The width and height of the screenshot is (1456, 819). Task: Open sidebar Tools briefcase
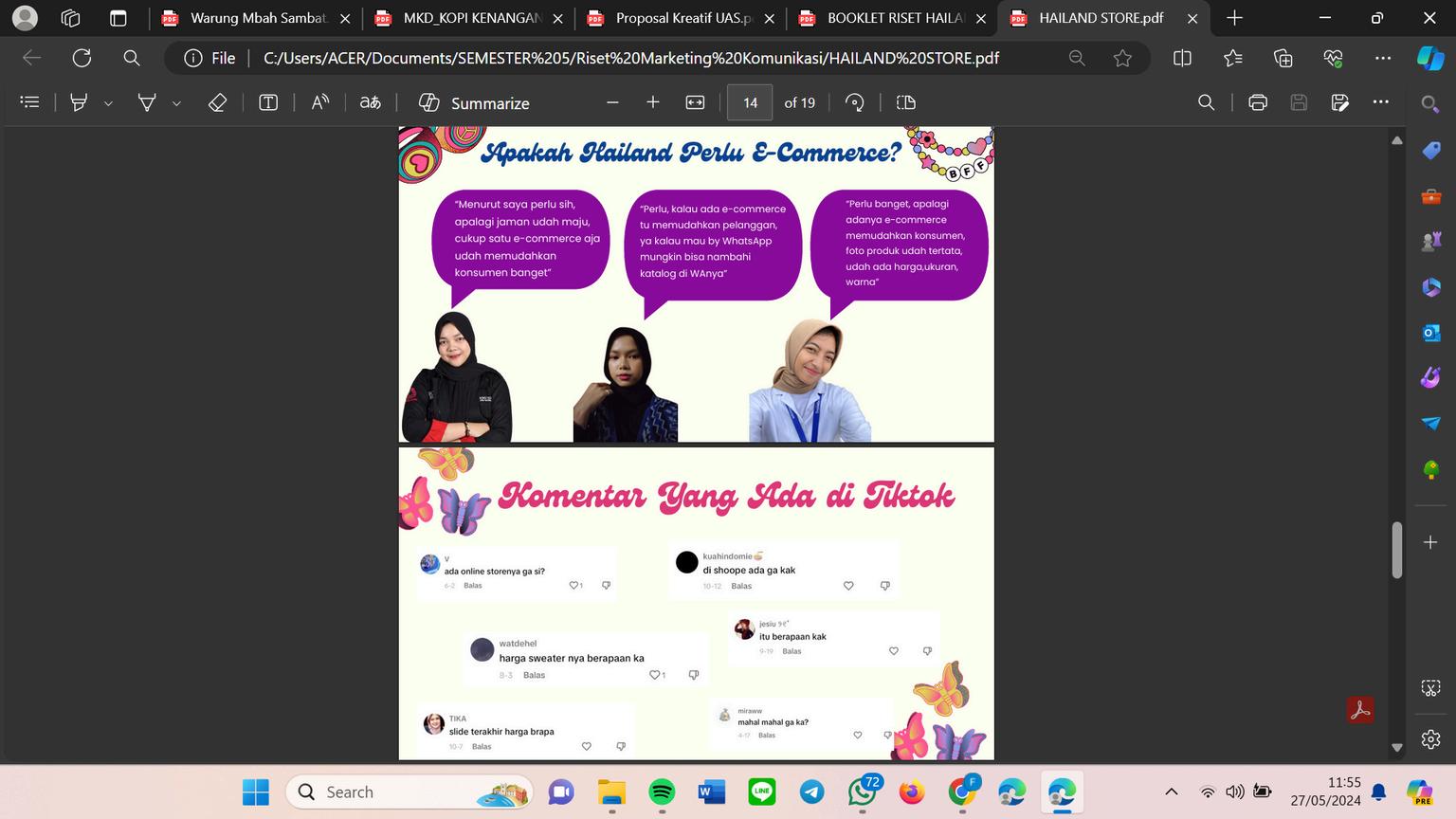(1430, 196)
